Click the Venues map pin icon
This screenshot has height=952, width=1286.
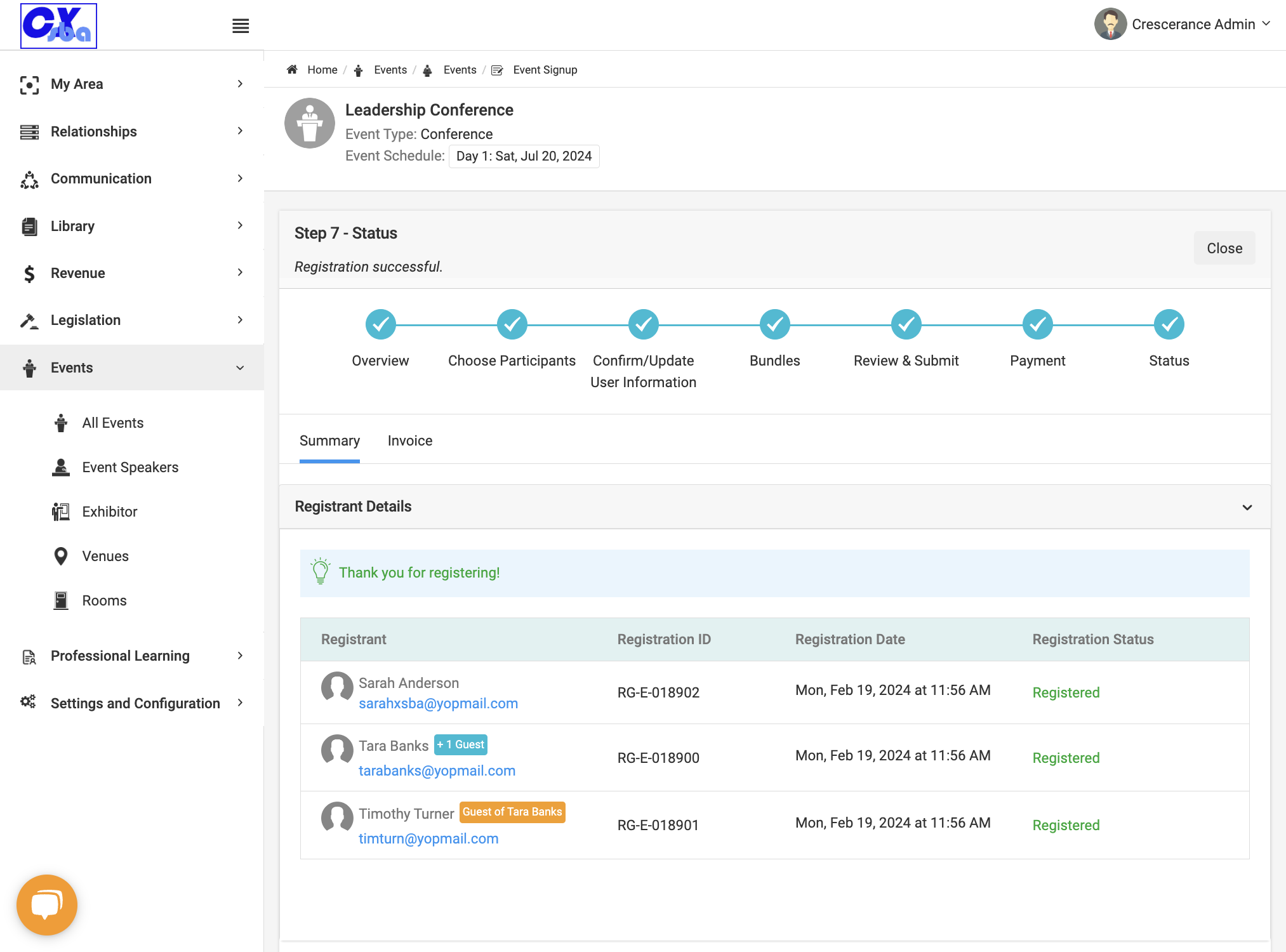[x=61, y=557]
